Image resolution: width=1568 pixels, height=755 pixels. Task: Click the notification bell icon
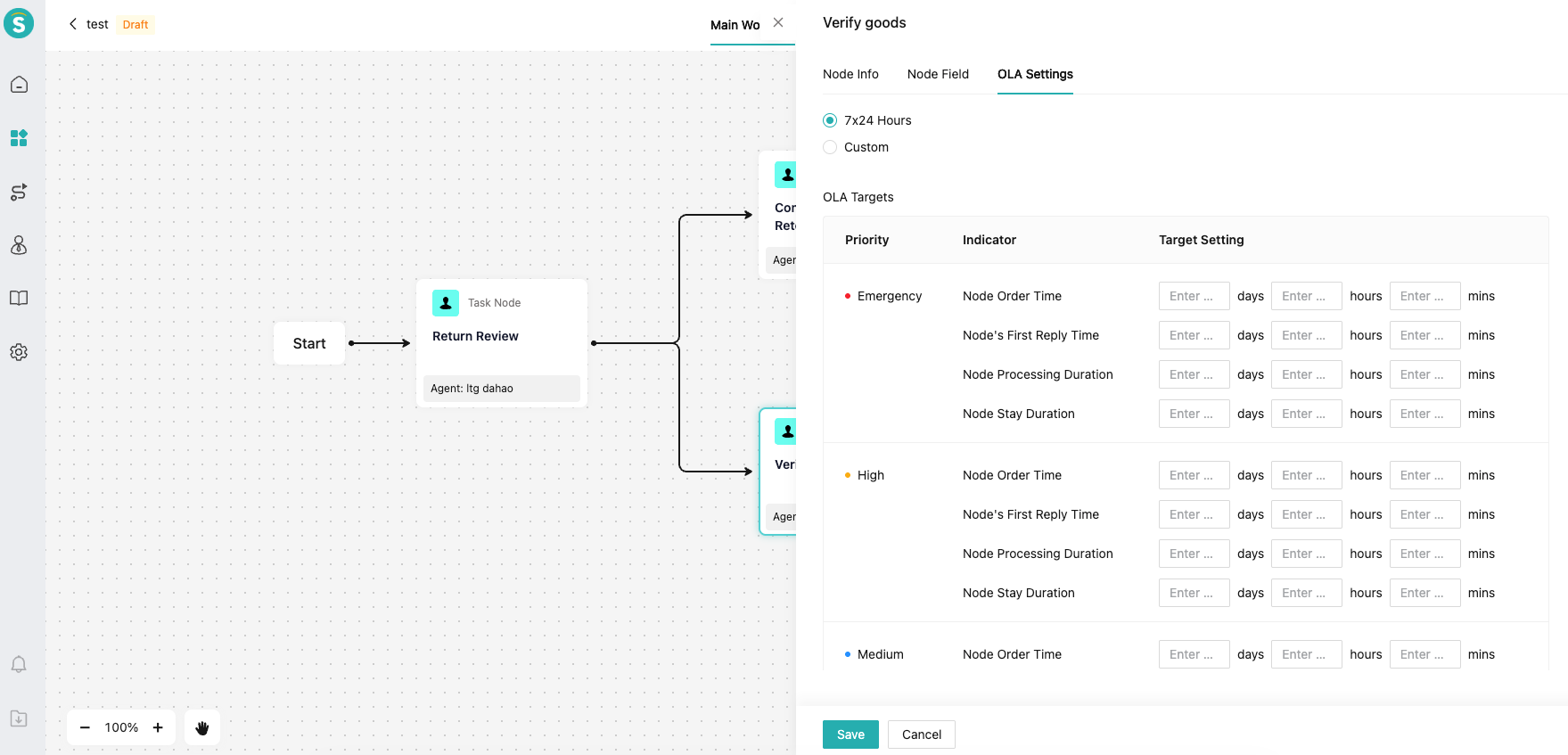(x=19, y=664)
